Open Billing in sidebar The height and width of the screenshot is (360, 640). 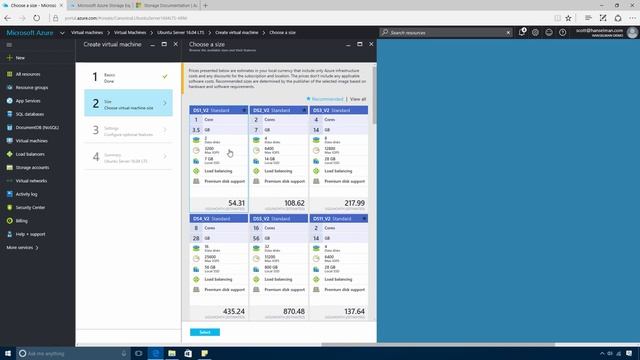21,221
